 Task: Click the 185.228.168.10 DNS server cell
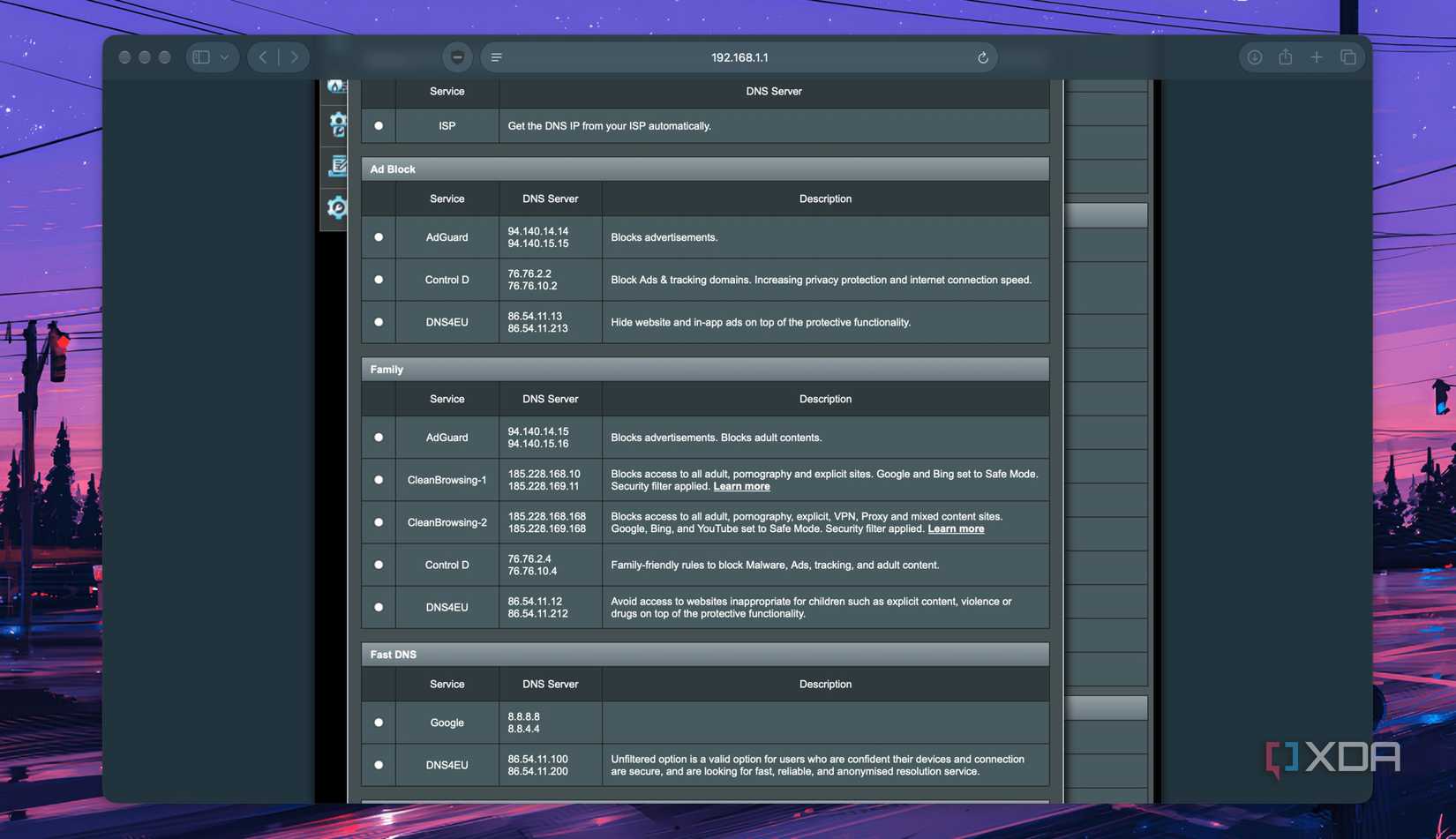point(551,480)
